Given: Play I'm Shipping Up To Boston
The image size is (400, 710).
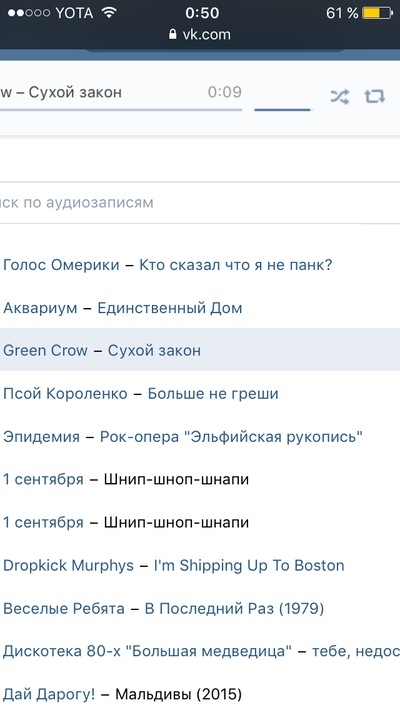Looking at the screenshot, I should (249, 566).
